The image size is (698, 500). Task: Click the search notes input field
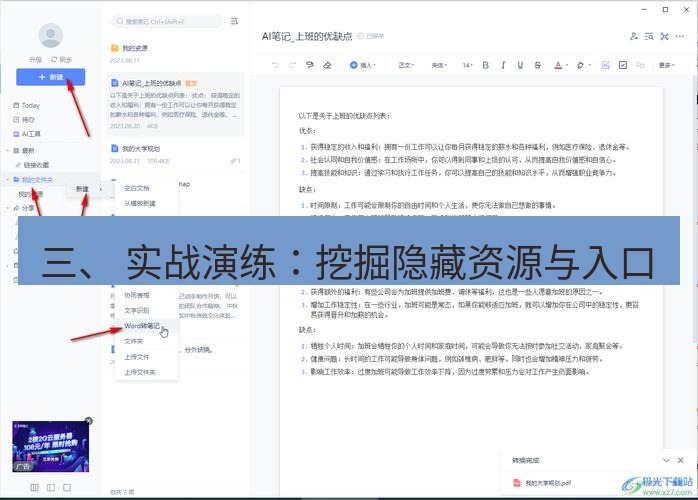click(166, 21)
